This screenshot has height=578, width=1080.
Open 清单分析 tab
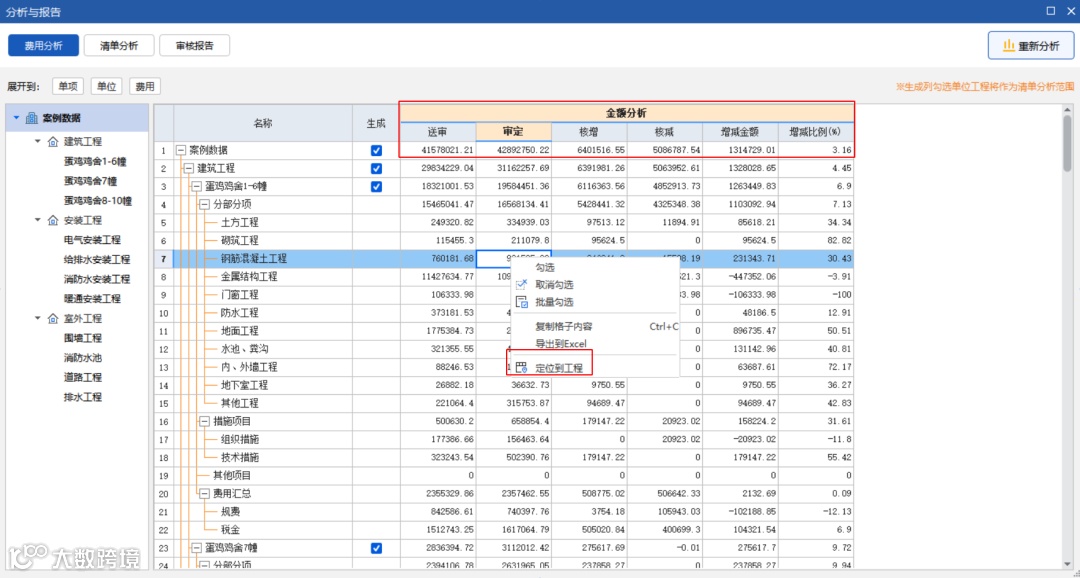coord(118,45)
